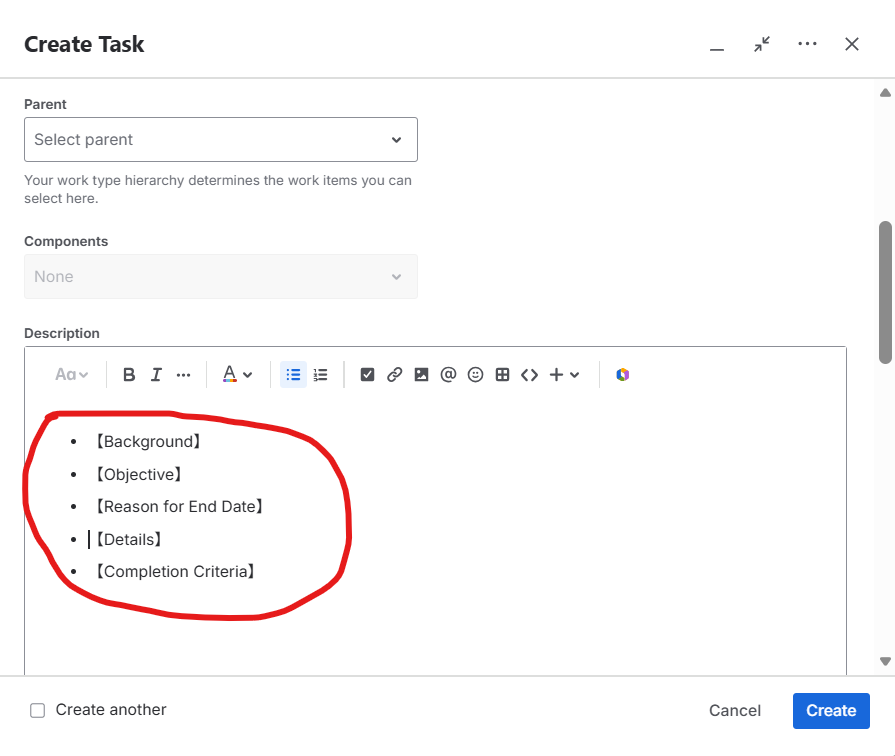Click the scroll down arrow

point(885,661)
